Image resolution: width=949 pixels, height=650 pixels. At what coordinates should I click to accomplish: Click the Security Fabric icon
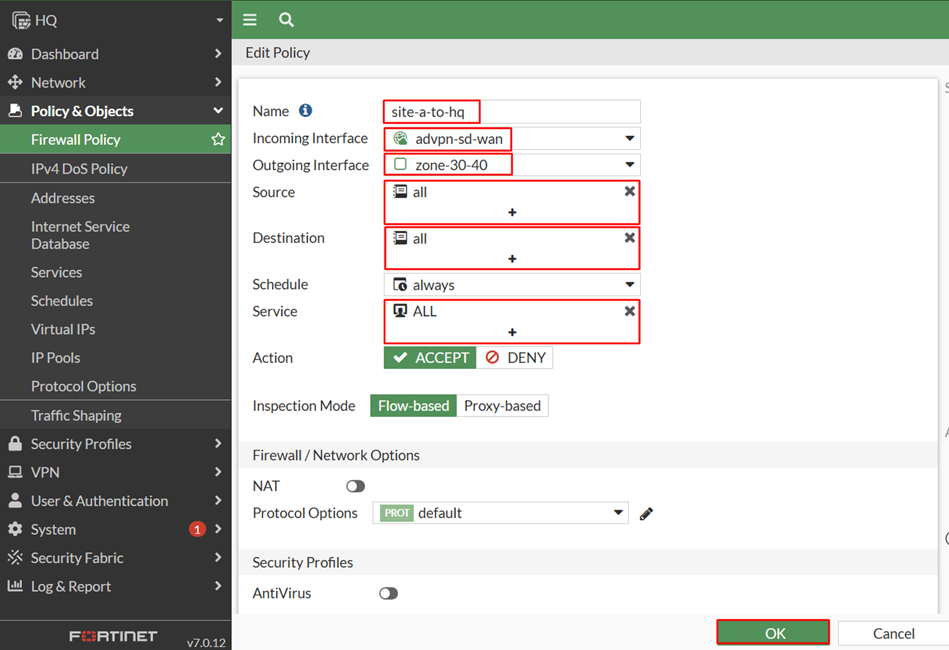[15, 557]
